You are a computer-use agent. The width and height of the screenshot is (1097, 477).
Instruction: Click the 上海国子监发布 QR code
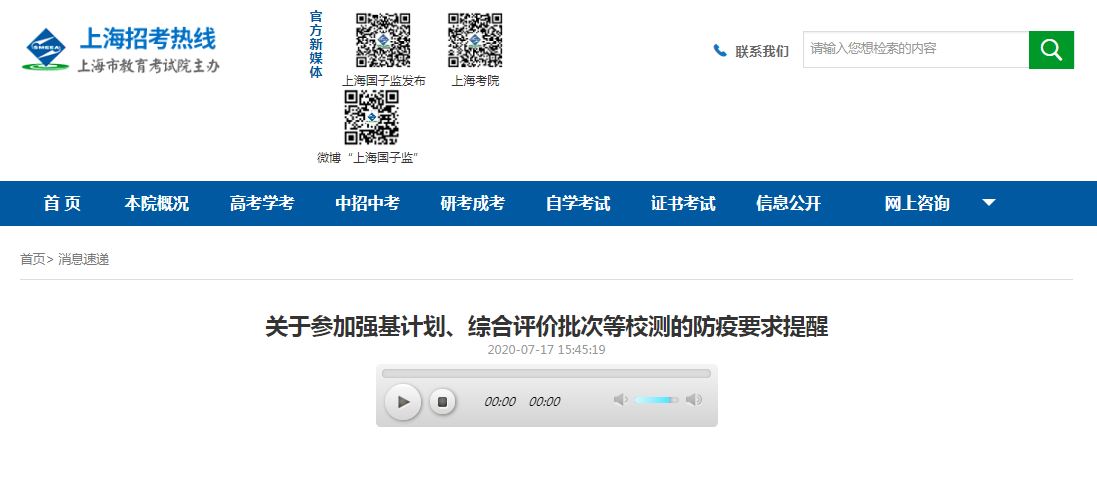click(x=383, y=40)
